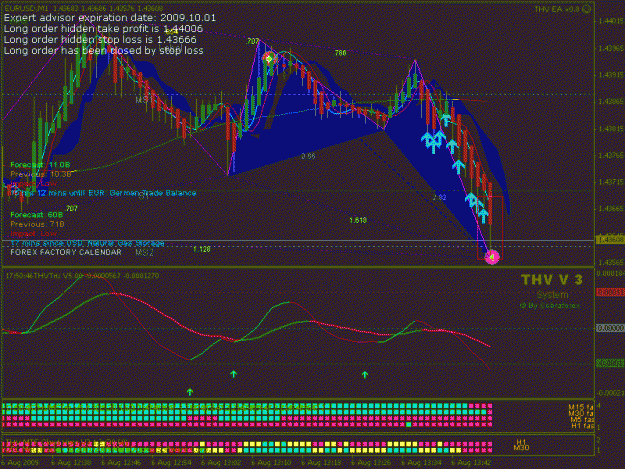Click the M15 trend row label

tap(581, 407)
